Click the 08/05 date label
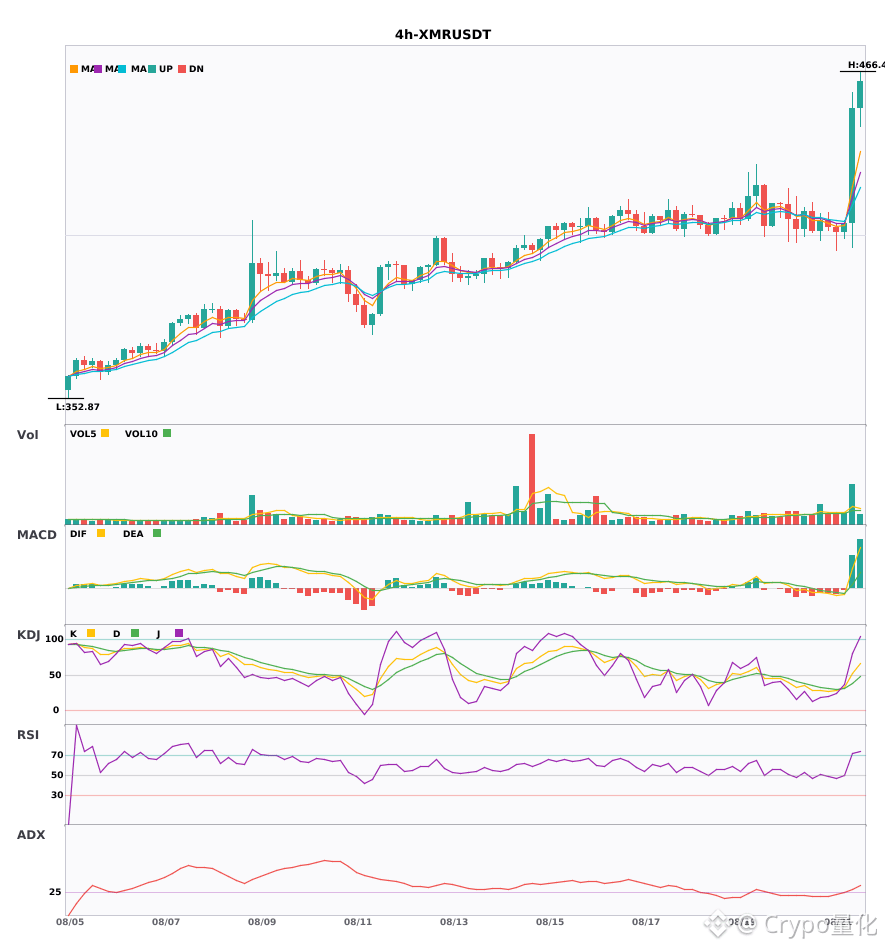 (70, 922)
